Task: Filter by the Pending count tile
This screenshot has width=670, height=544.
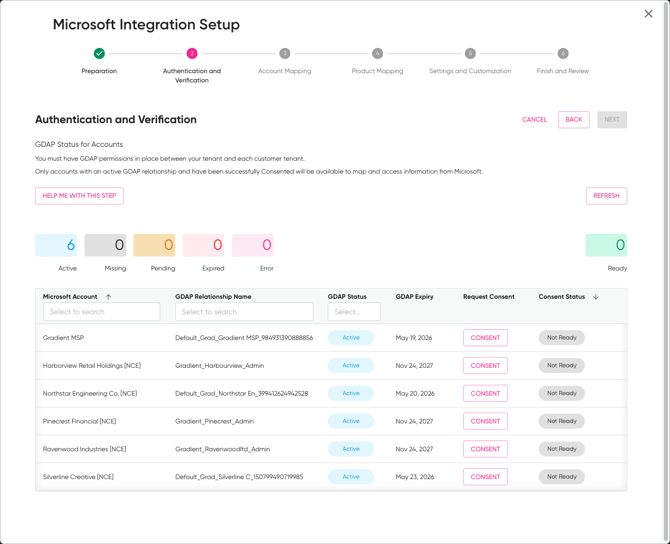Action: pyautogui.click(x=154, y=245)
